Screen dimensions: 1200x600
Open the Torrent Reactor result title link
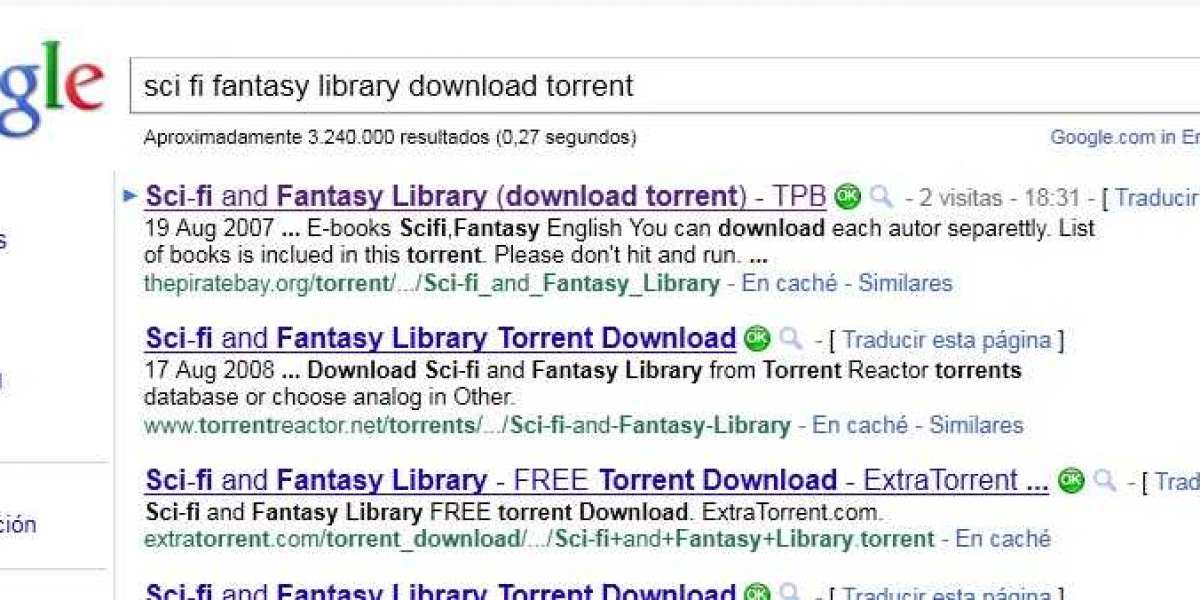tap(441, 338)
